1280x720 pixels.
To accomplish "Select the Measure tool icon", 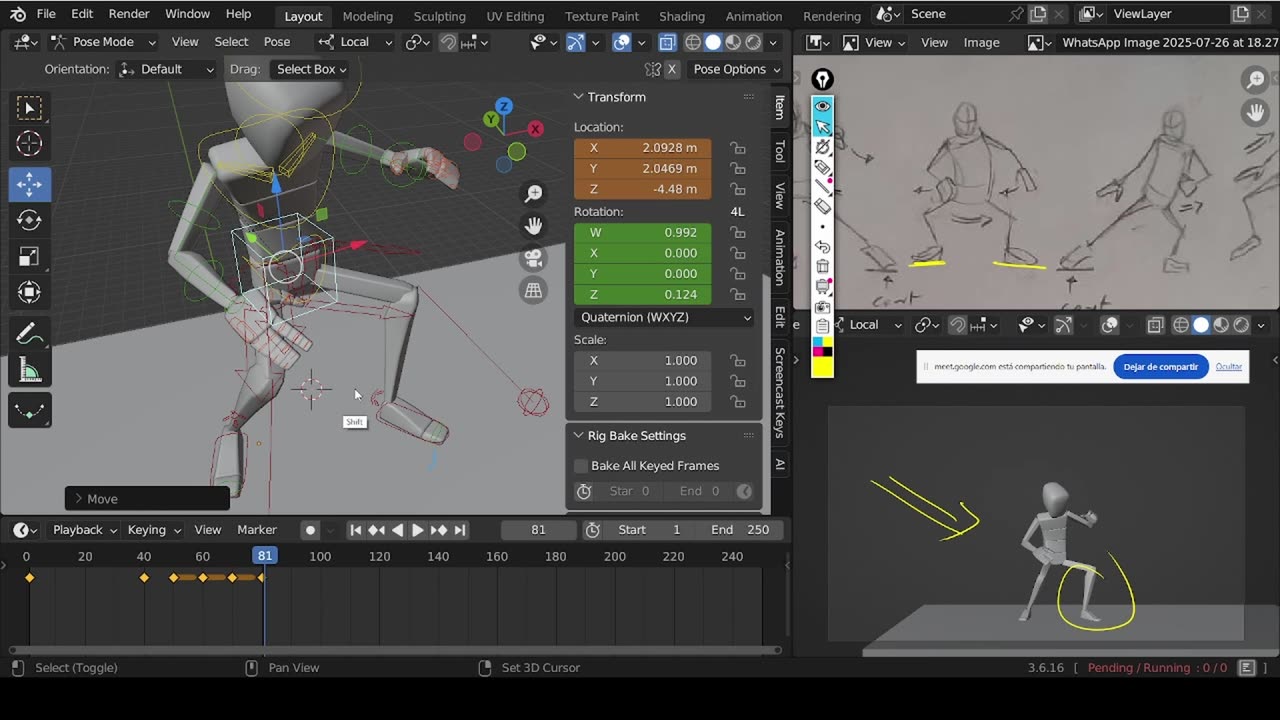I will [29, 372].
